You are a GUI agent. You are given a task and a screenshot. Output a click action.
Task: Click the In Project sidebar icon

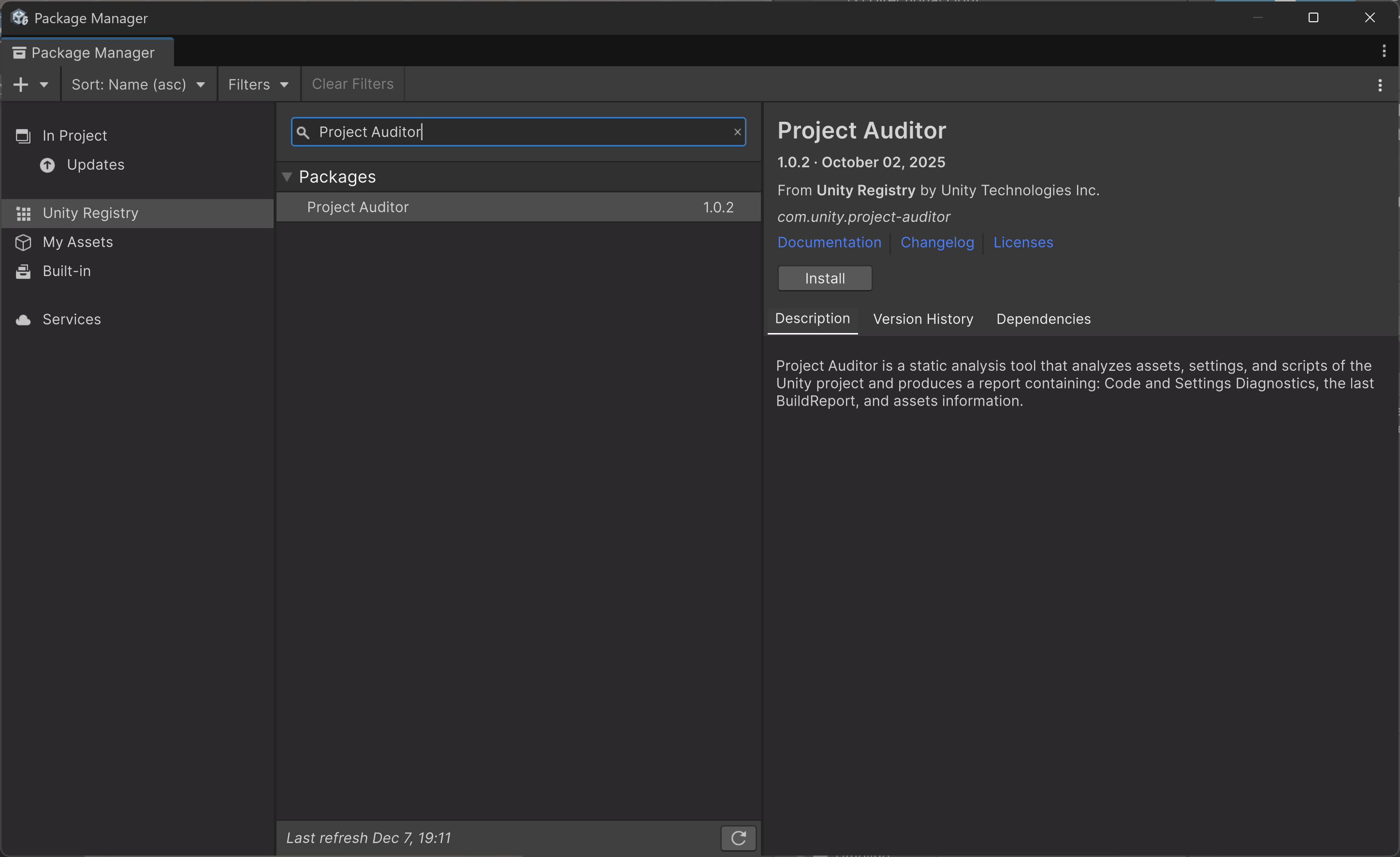coord(23,136)
